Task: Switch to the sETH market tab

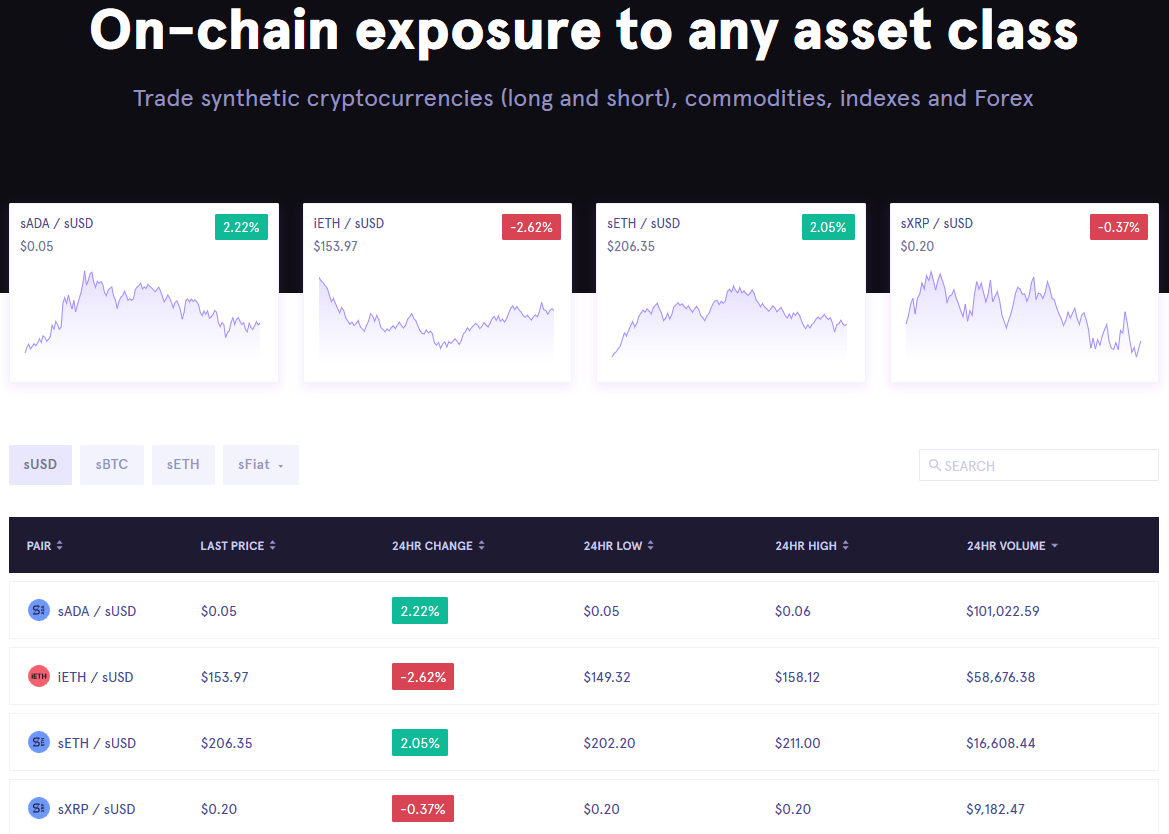Action: tap(183, 465)
